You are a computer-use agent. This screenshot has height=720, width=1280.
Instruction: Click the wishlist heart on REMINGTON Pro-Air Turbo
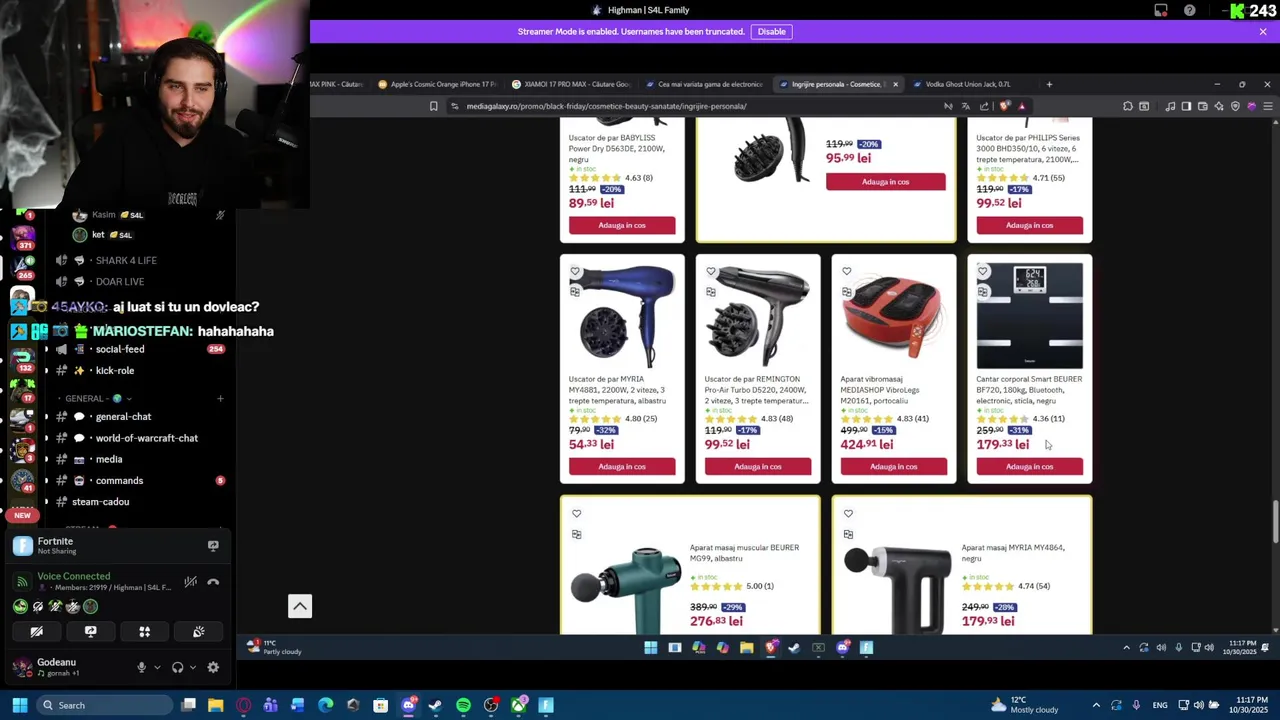tap(711, 271)
